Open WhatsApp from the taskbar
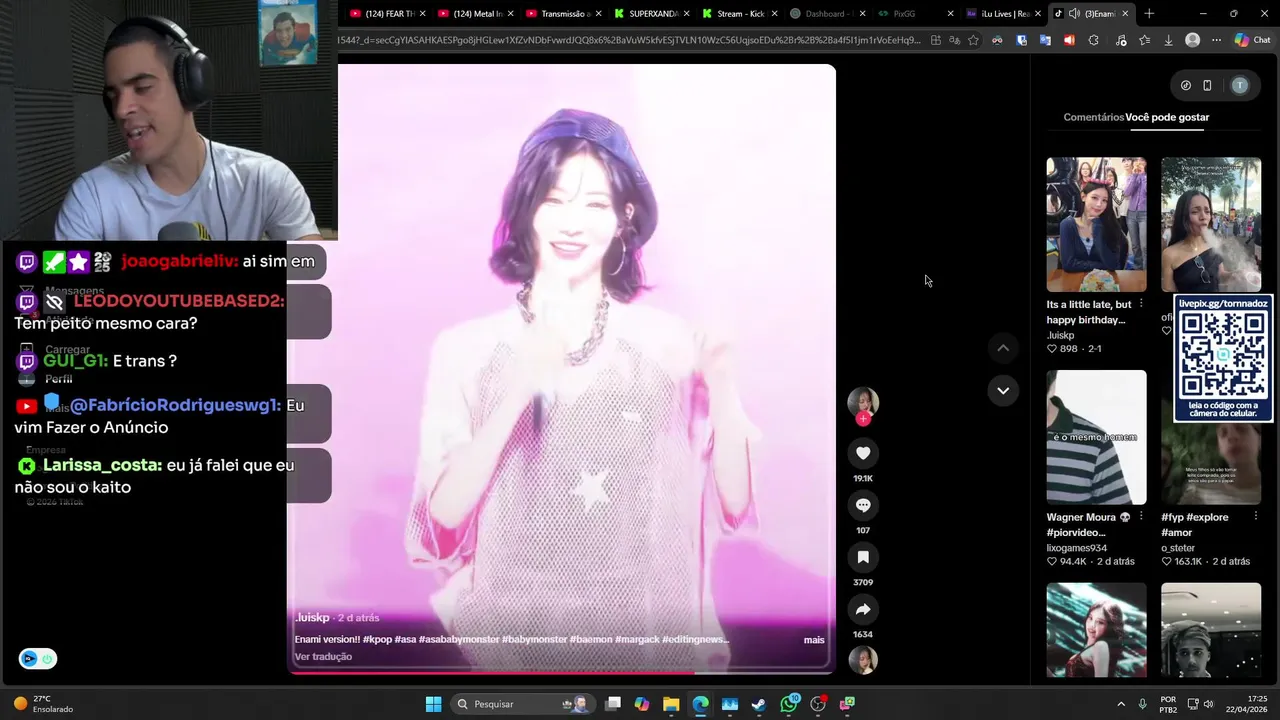 pyautogui.click(x=790, y=704)
